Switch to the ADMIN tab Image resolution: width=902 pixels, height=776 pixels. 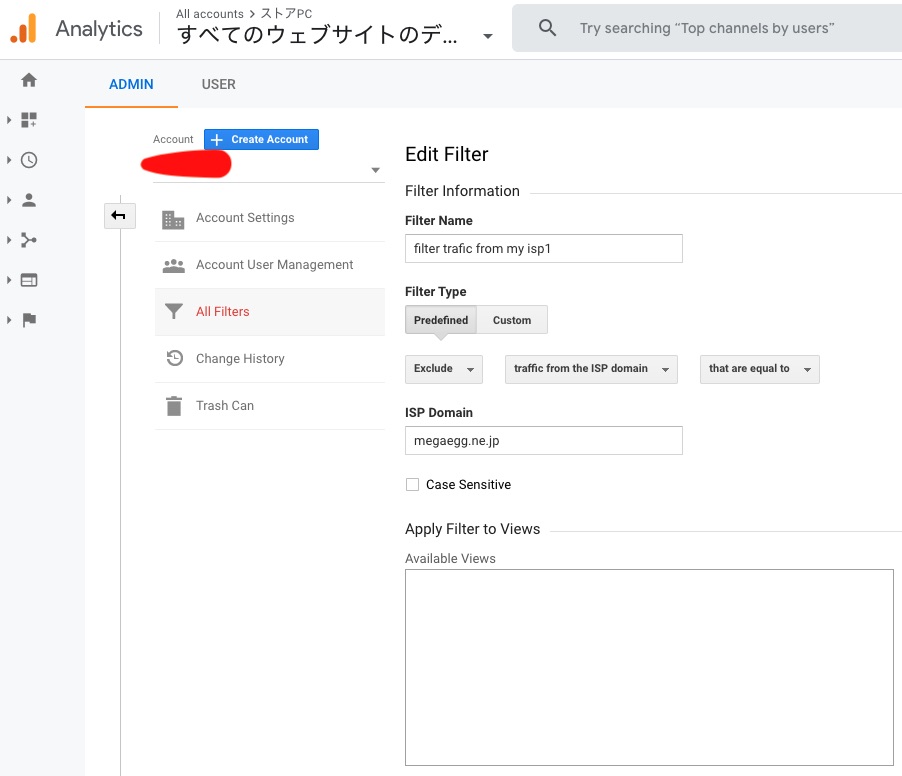point(131,84)
